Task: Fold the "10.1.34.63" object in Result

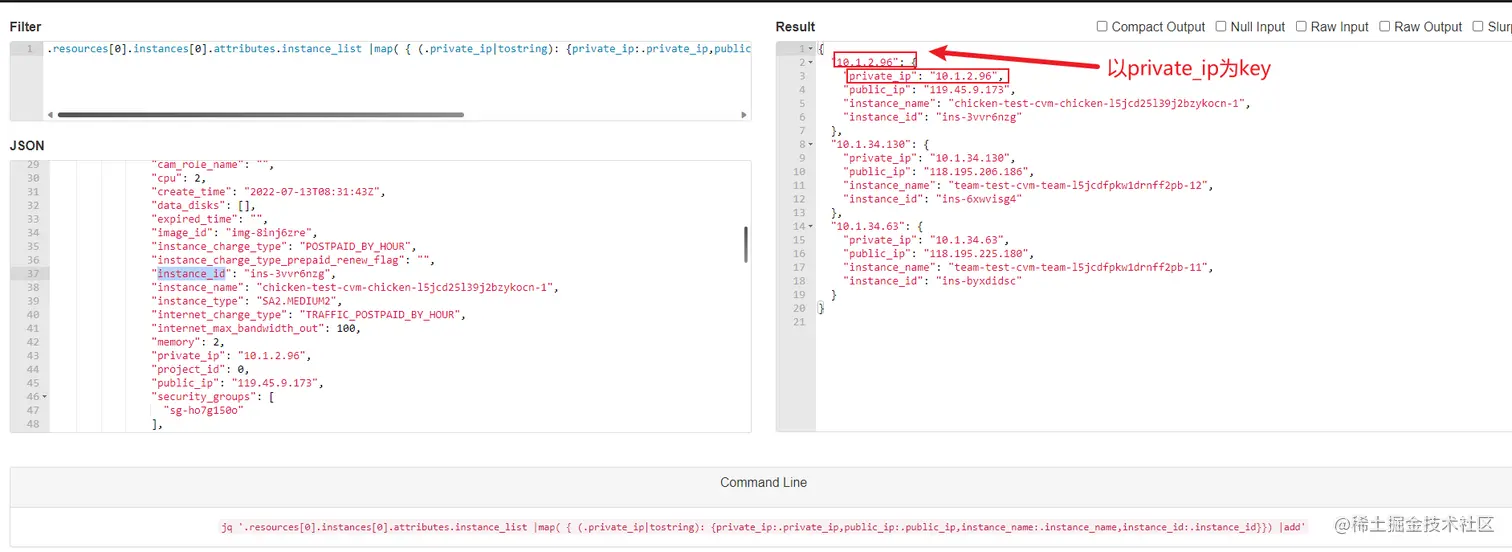Action: point(811,226)
